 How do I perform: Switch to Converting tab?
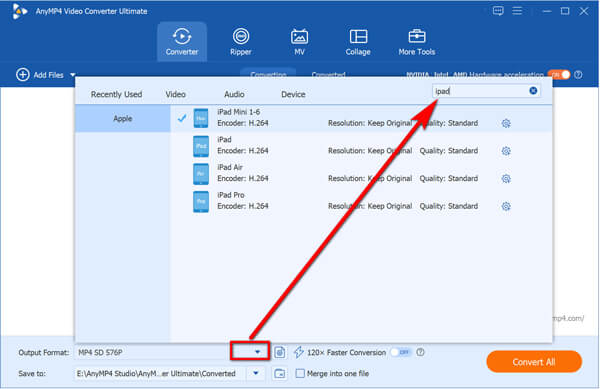(268, 74)
